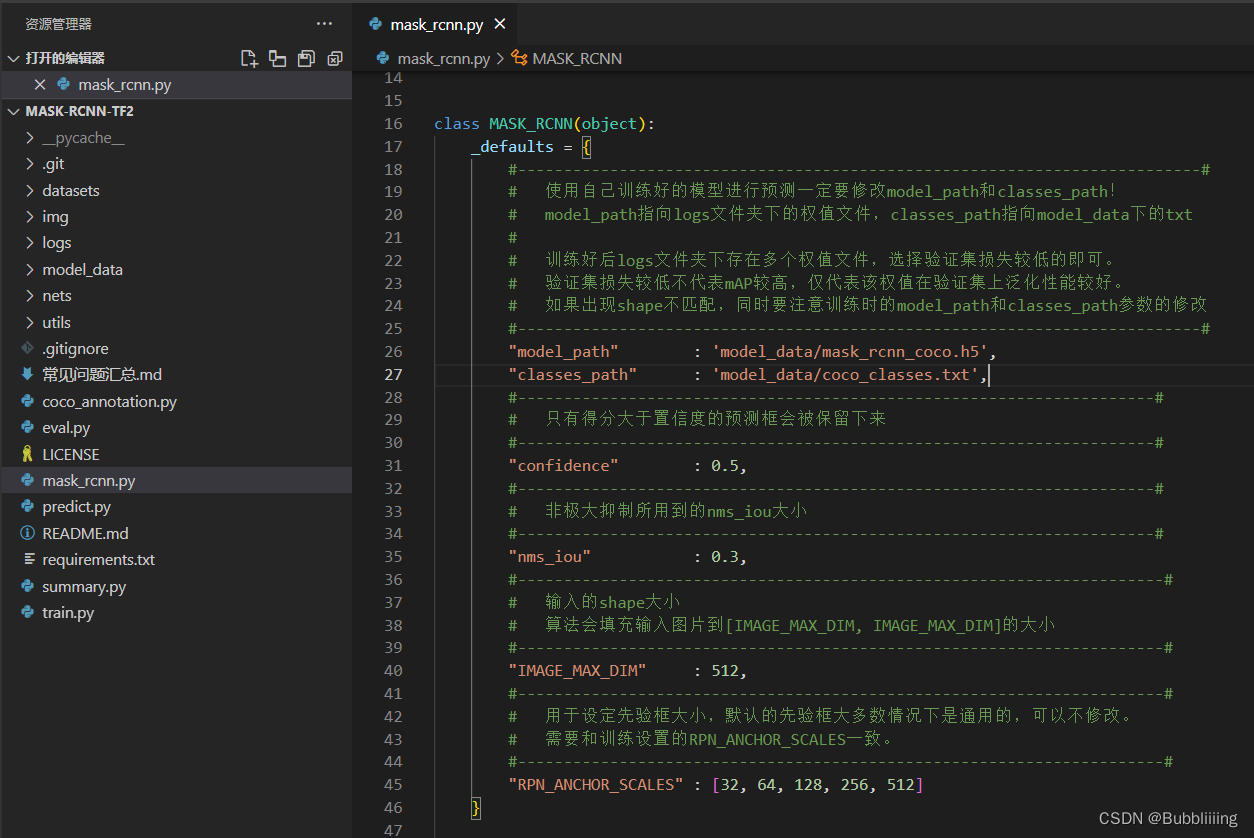Collapse the MASK-RCNN-TF2 project section
The width and height of the screenshot is (1254, 838).
pyautogui.click(x=12, y=111)
